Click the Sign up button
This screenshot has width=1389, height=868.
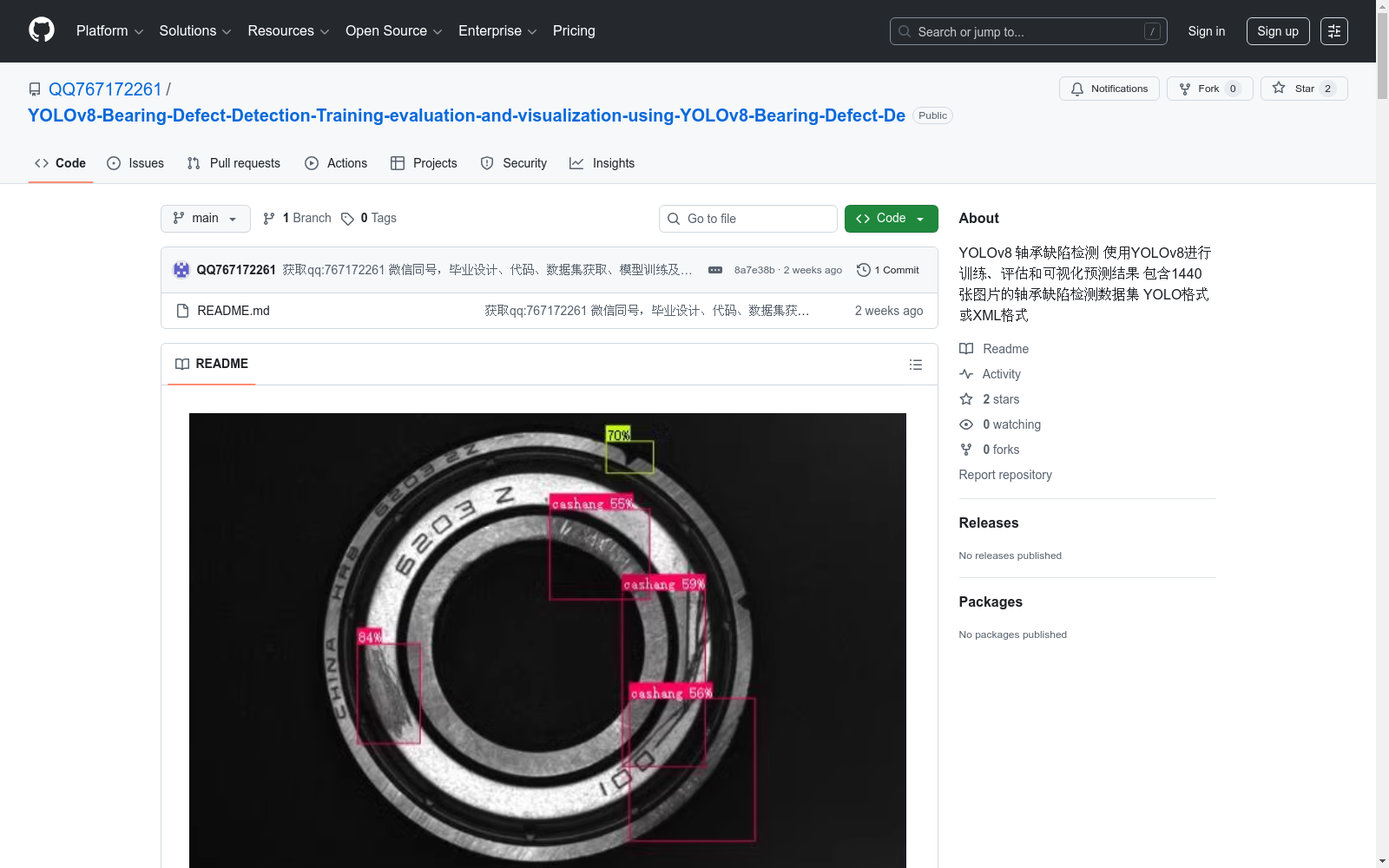[x=1278, y=31]
